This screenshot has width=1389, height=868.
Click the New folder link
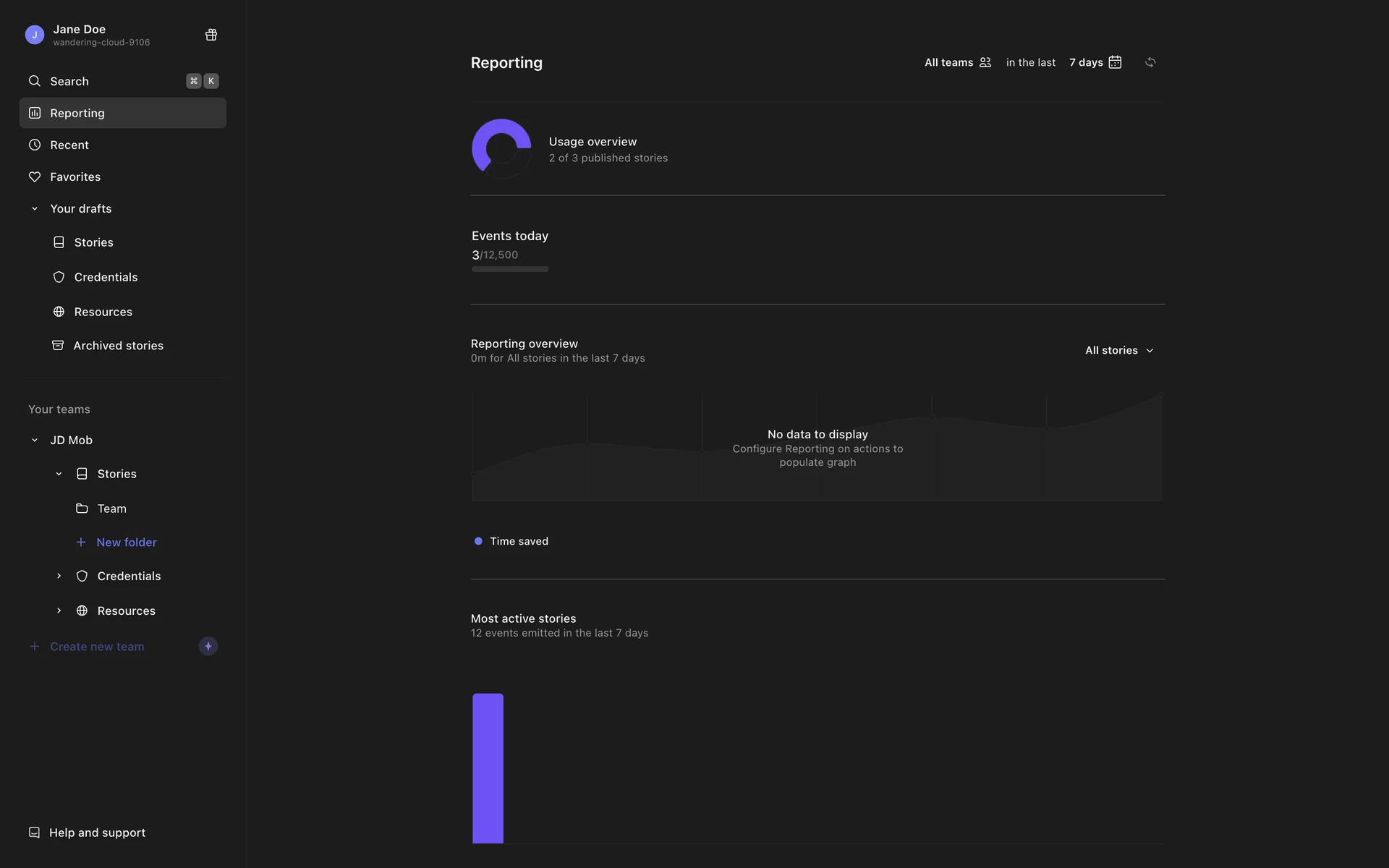[126, 542]
